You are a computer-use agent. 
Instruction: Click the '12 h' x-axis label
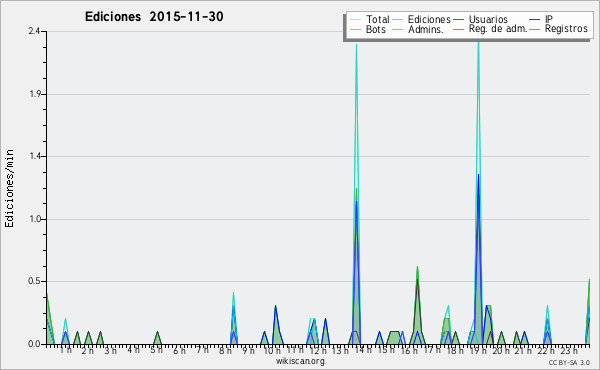318,351
